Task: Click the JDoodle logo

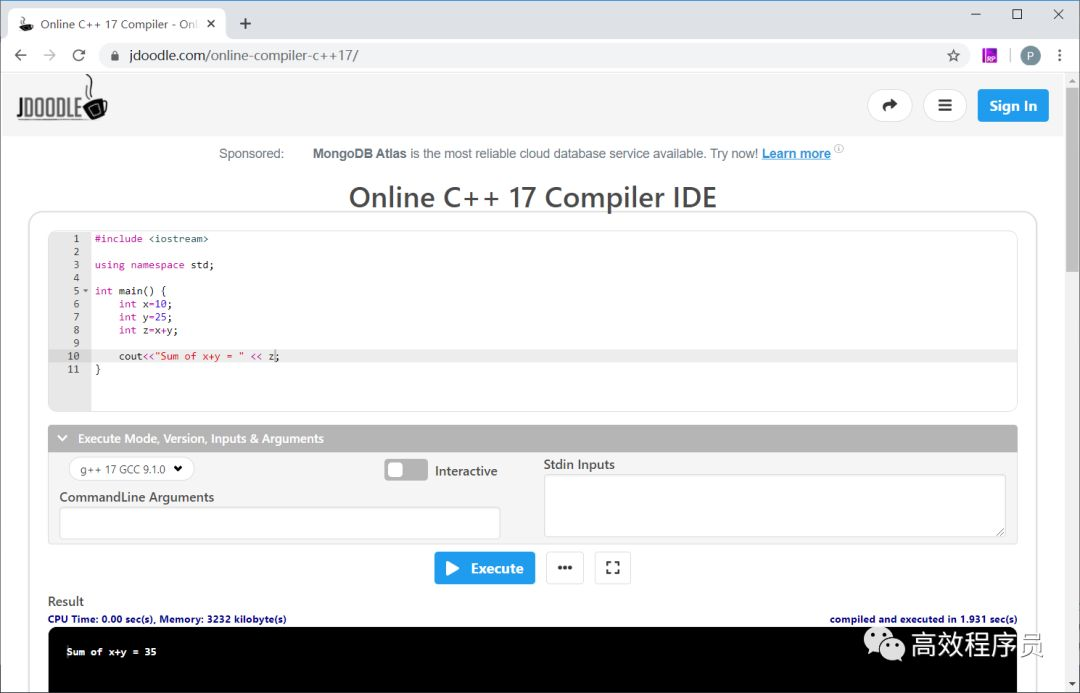Action: point(62,100)
